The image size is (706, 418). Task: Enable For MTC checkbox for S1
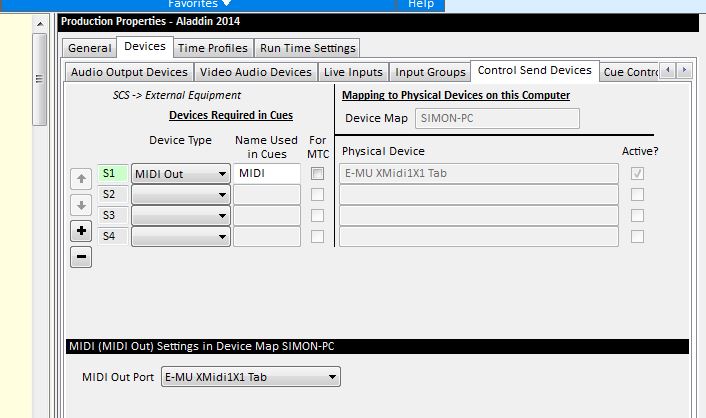pyautogui.click(x=317, y=174)
